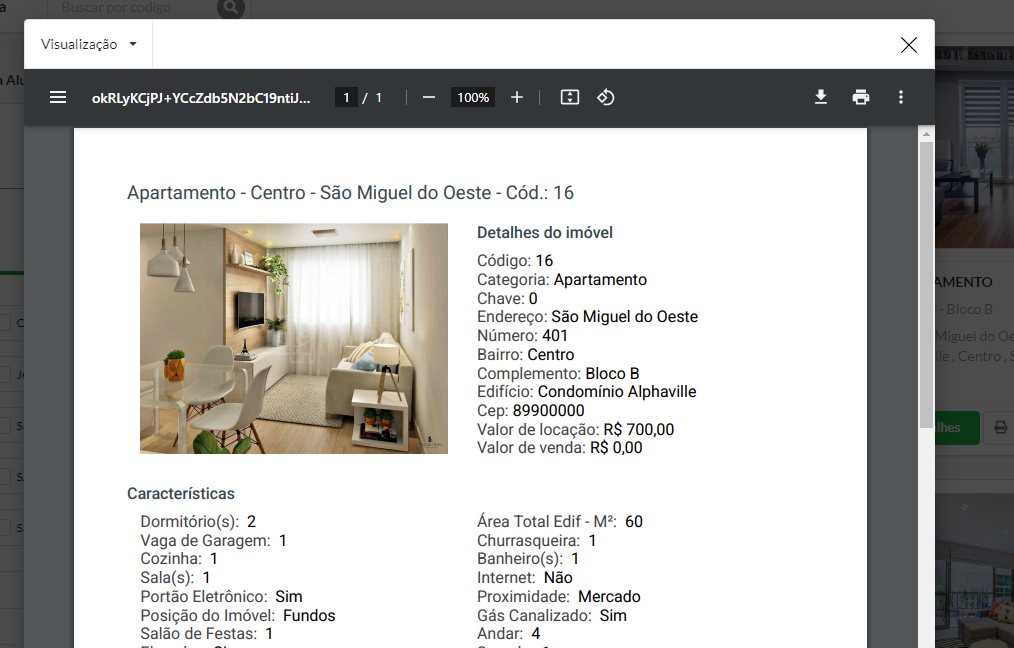1014x648 pixels.
Task: Click the 'Banheiro(s): 1' line
Action: (x=528, y=559)
